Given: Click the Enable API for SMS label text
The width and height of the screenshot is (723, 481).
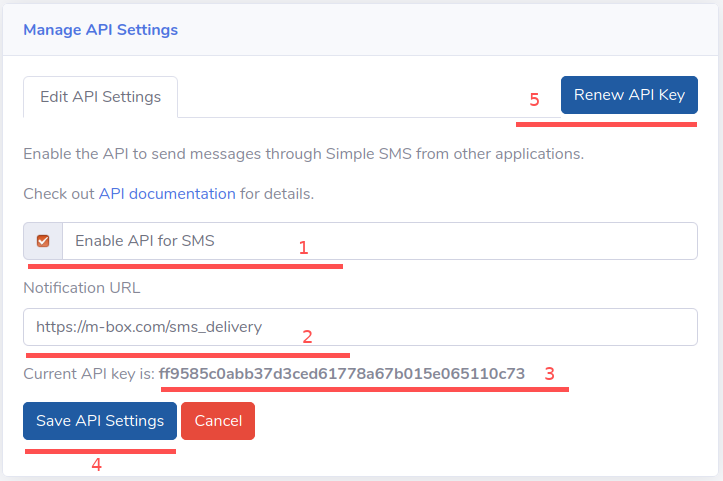Looking at the screenshot, I should pos(145,241).
